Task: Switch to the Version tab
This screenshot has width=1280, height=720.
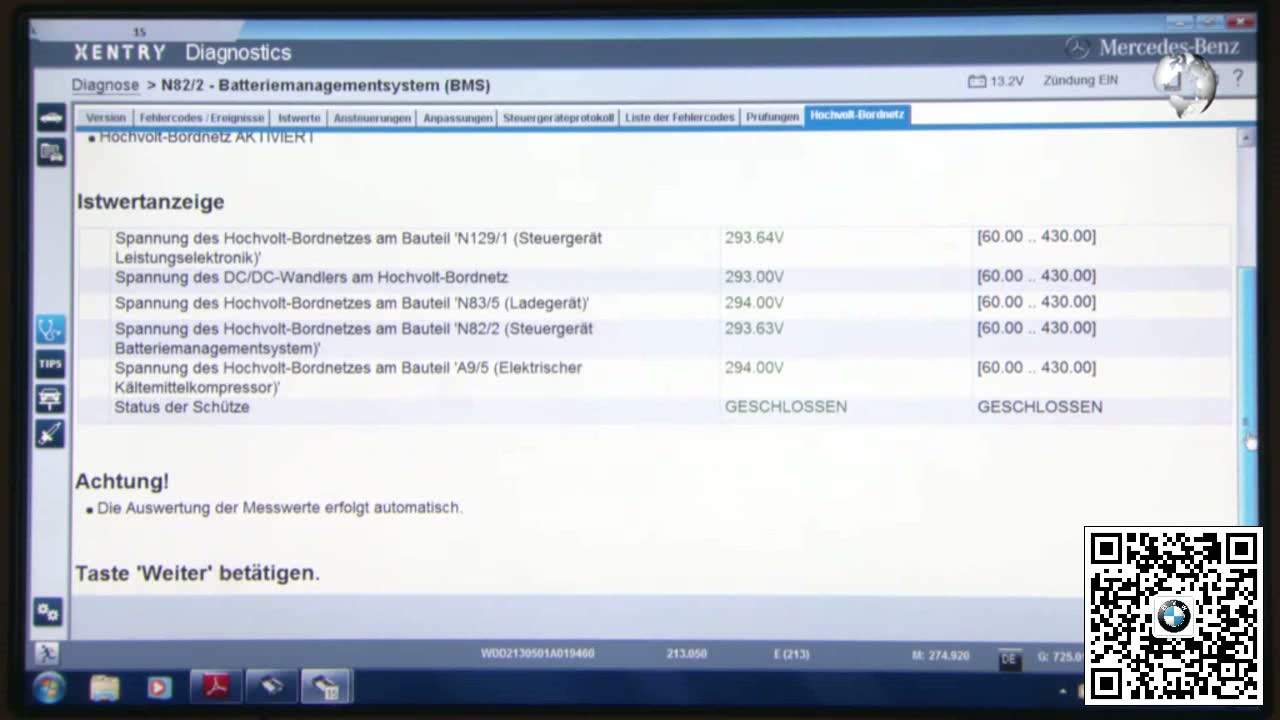Action: tap(106, 117)
